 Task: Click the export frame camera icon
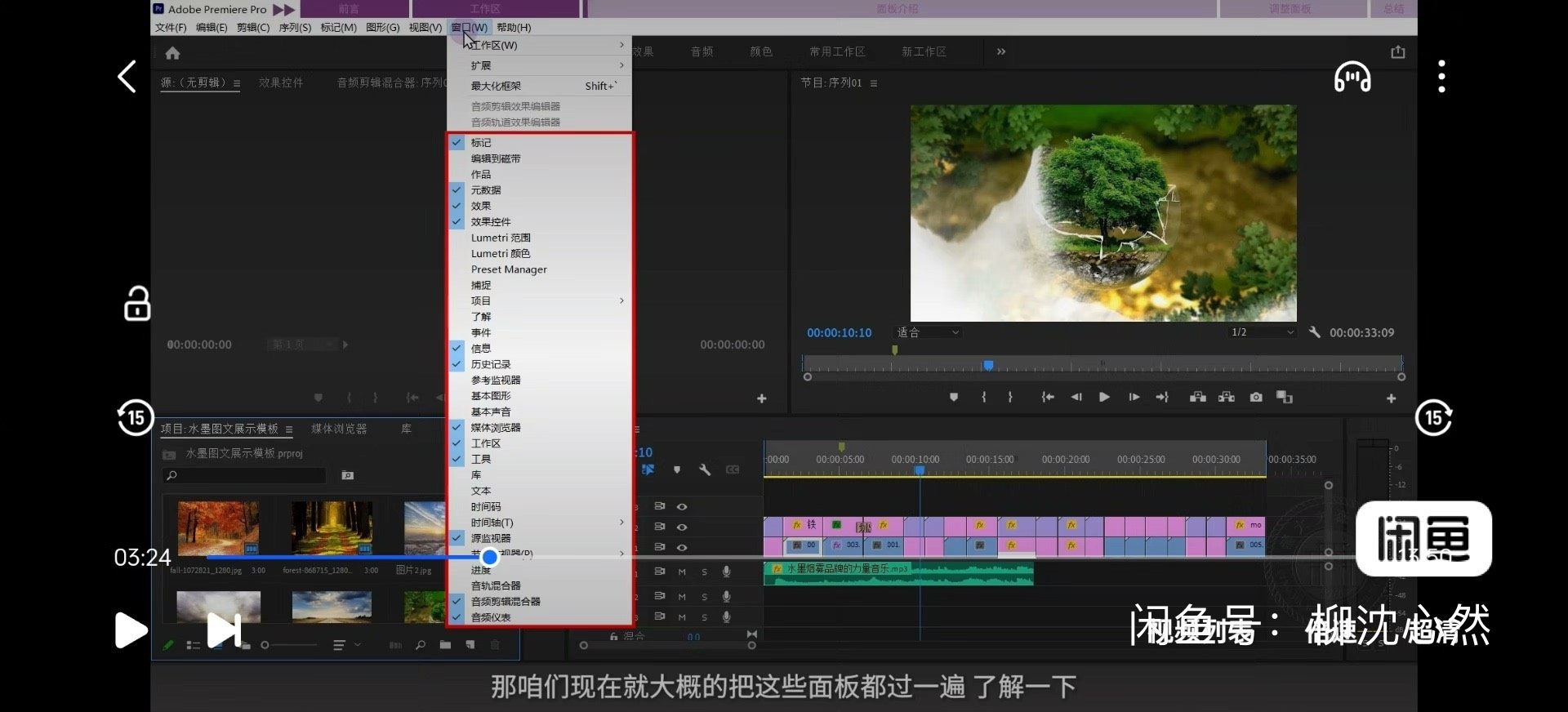coord(1256,398)
